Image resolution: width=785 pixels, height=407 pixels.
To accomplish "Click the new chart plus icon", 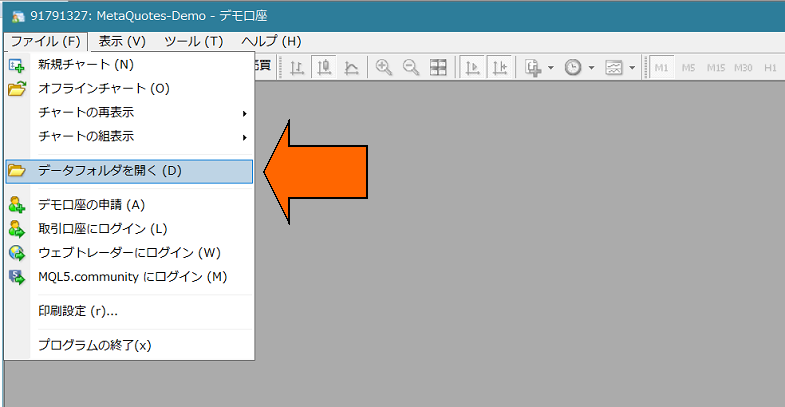I will (x=17, y=65).
